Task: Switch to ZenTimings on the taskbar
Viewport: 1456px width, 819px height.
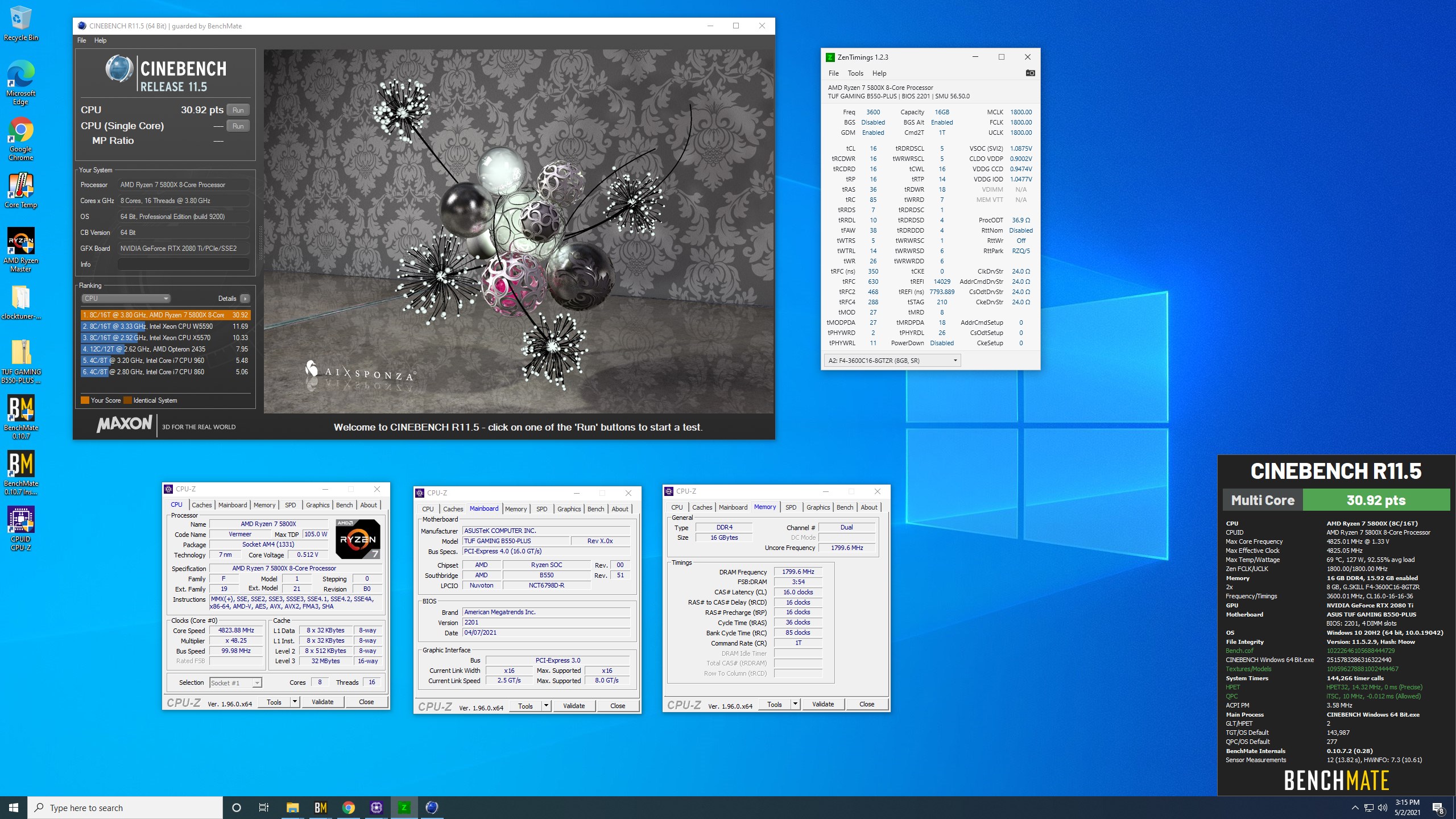Action: point(404,808)
